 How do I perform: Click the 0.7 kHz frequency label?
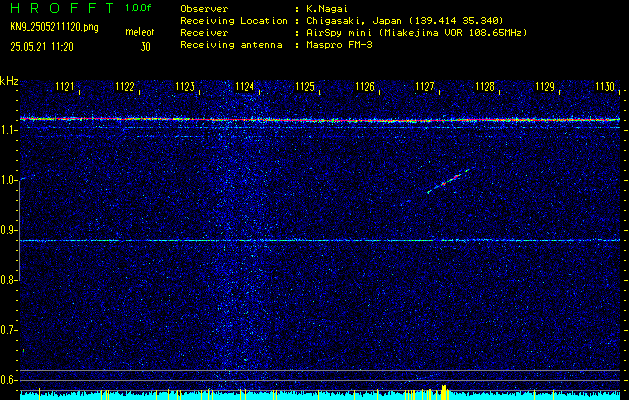pyautogui.click(x=8, y=330)
